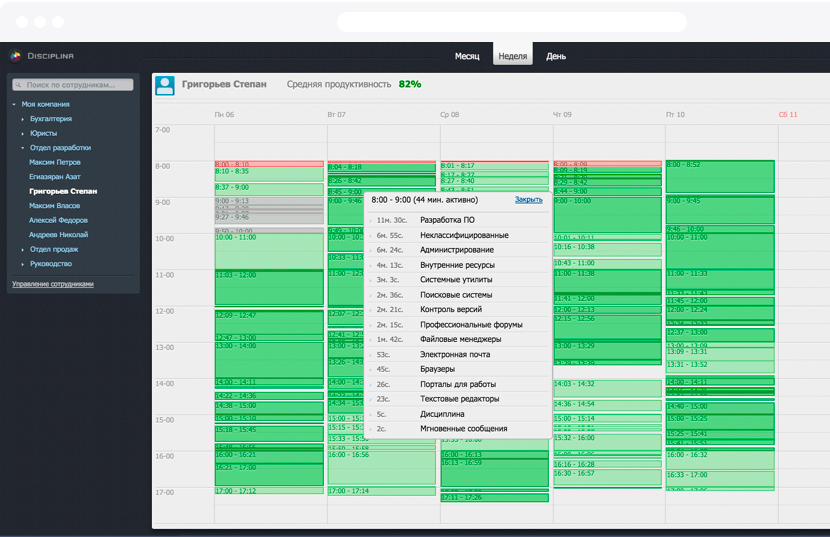Open Friday's 10:00 - 11:00 activity block
Screen dimensions: 830x537
point(720,251)
